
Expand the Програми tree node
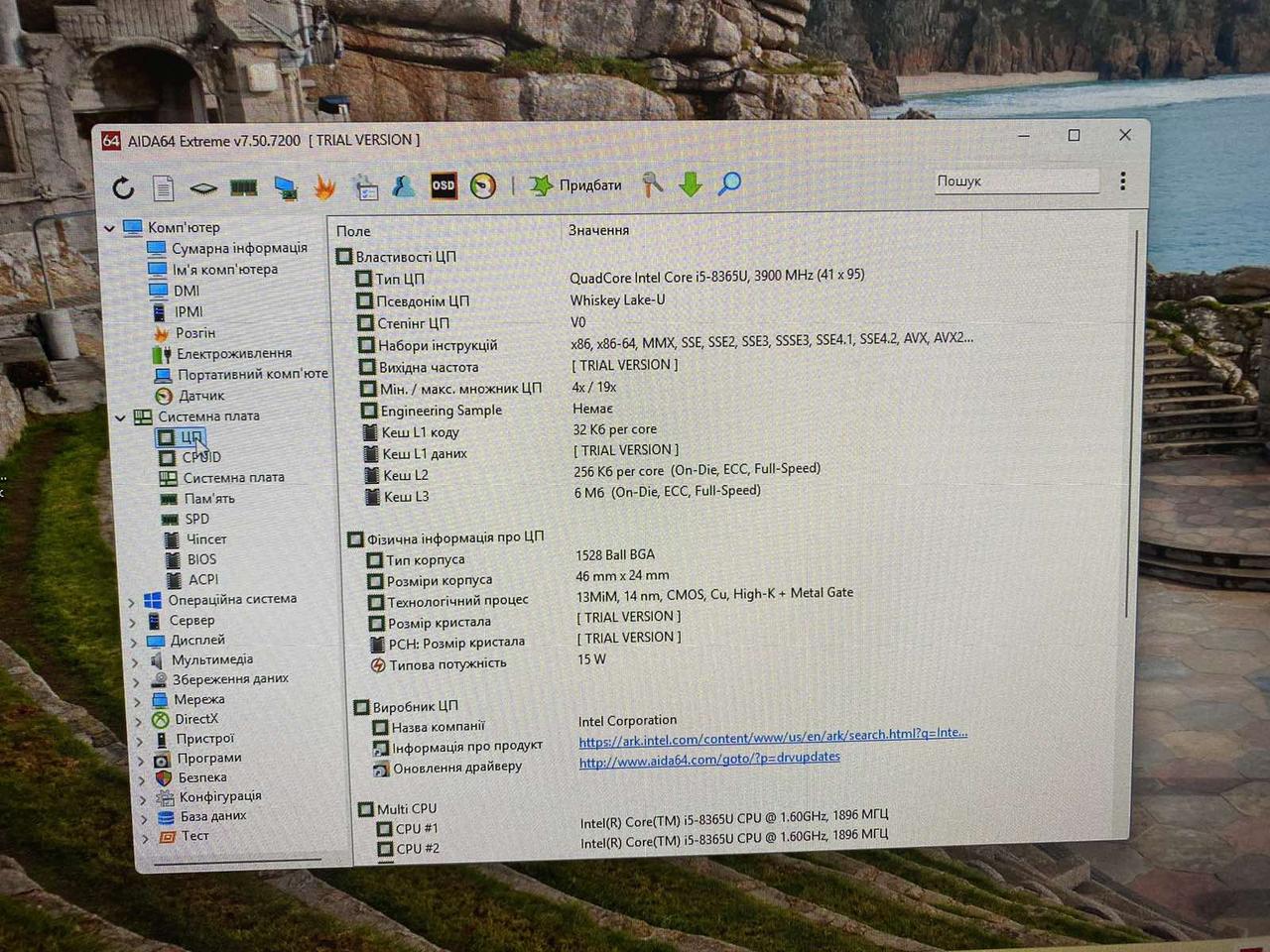pos(142,761)
